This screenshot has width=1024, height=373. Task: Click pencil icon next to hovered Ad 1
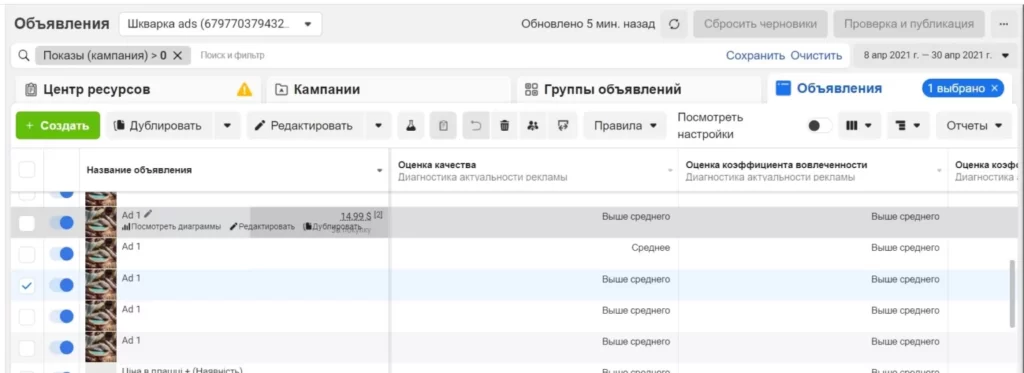click(x=148, y=214)
